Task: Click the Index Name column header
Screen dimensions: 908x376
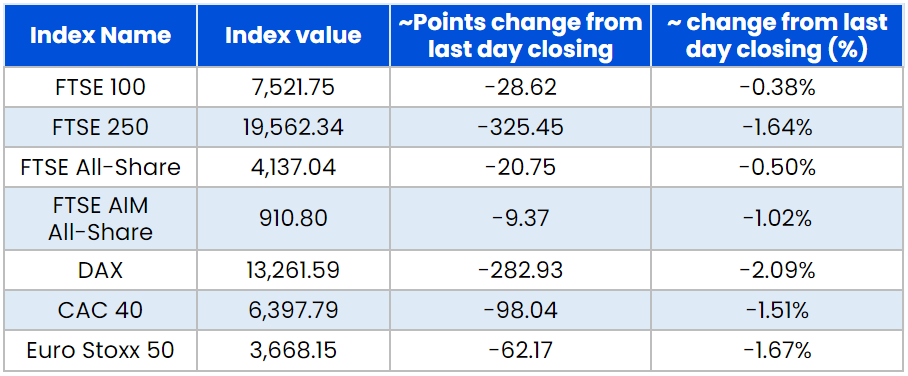Action: [100, 35]
